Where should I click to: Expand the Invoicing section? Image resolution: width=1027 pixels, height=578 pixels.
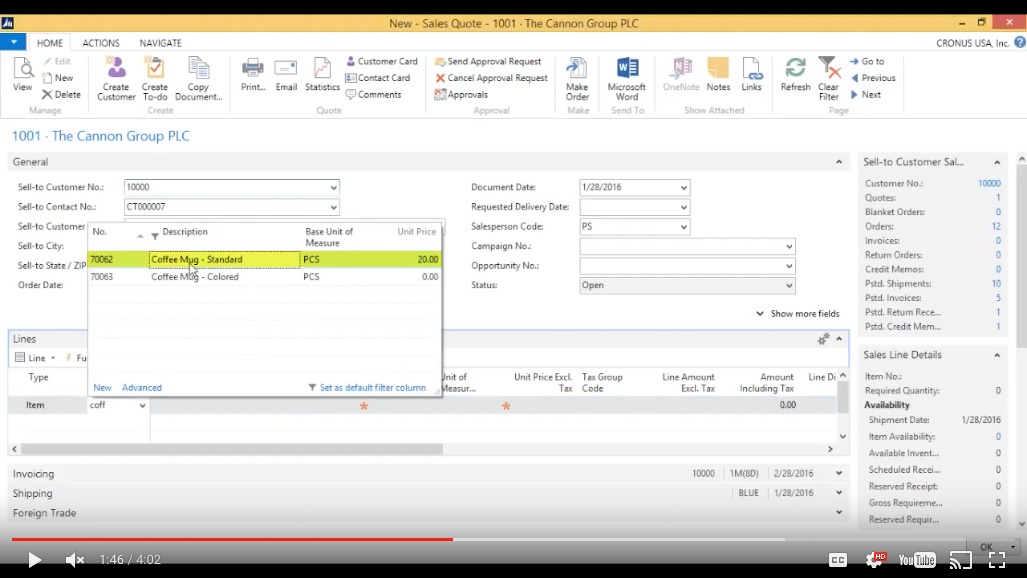(839, 473)
